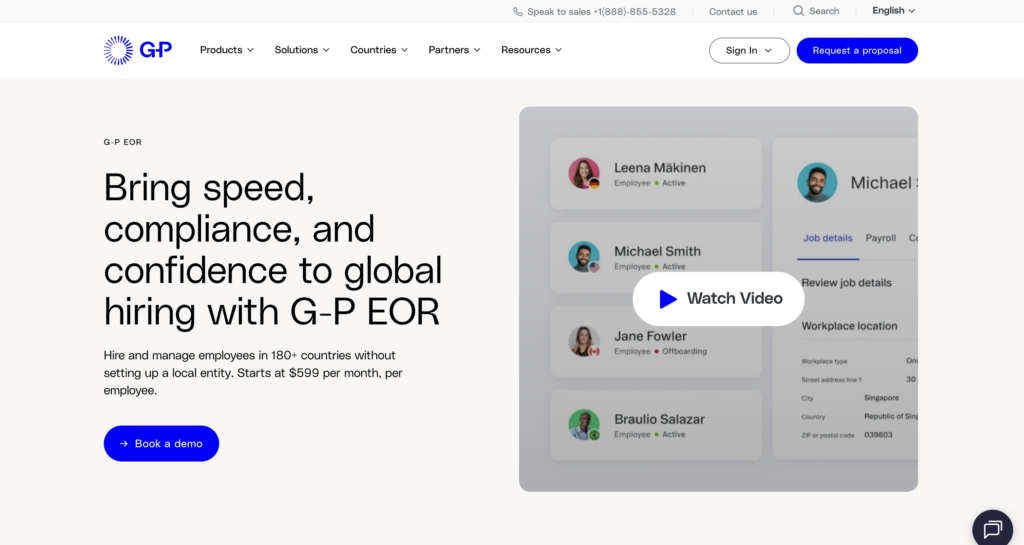This screenshot has height=545, width=1024.
Task: Click the Search text field
Action: pos(824,11)
